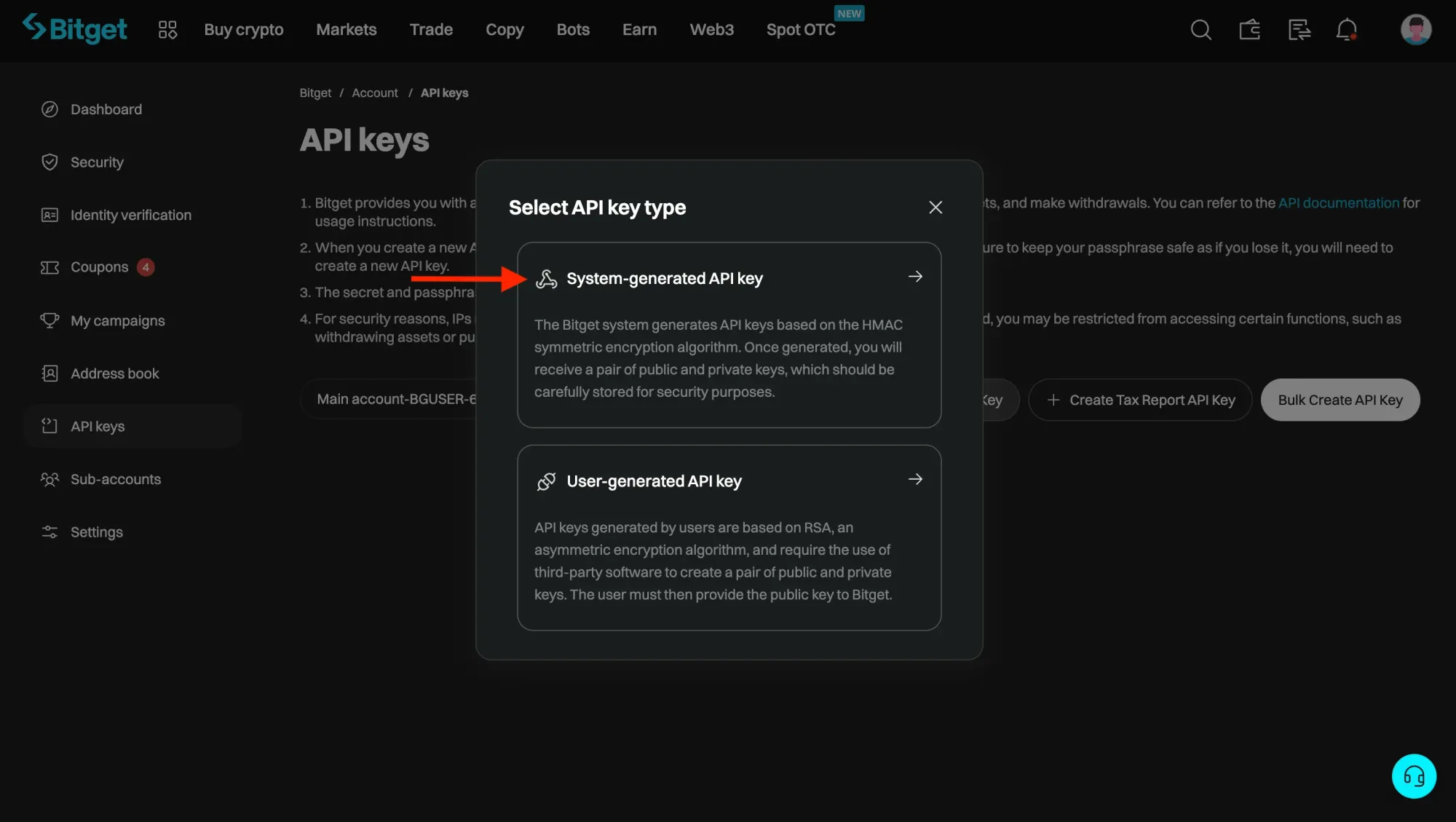Click the User-generated API key plug icon
This screenshot has width=1456, height=822.
(546, 481)
